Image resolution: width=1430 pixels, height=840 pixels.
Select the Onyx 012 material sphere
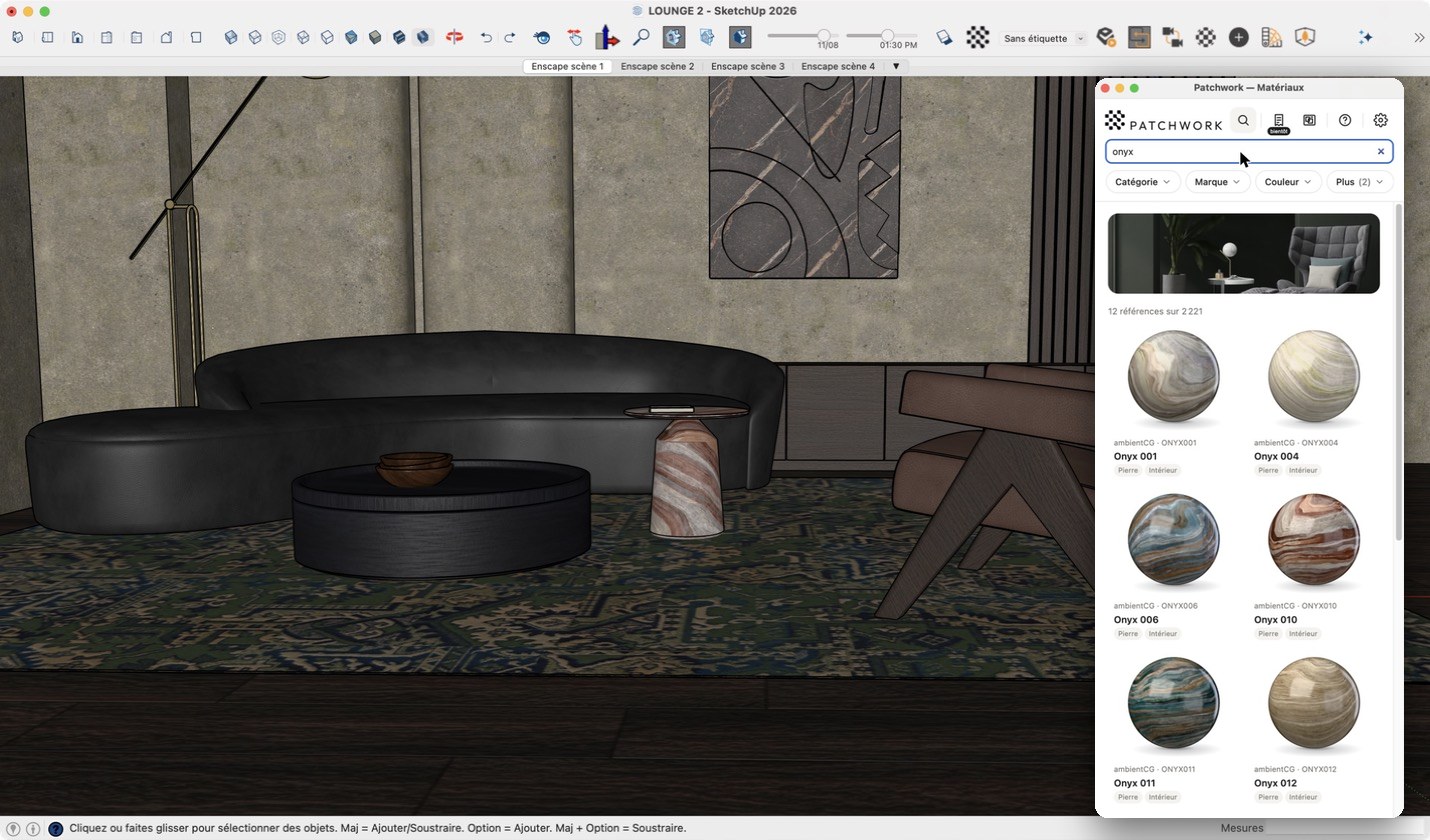(1314, 704)
